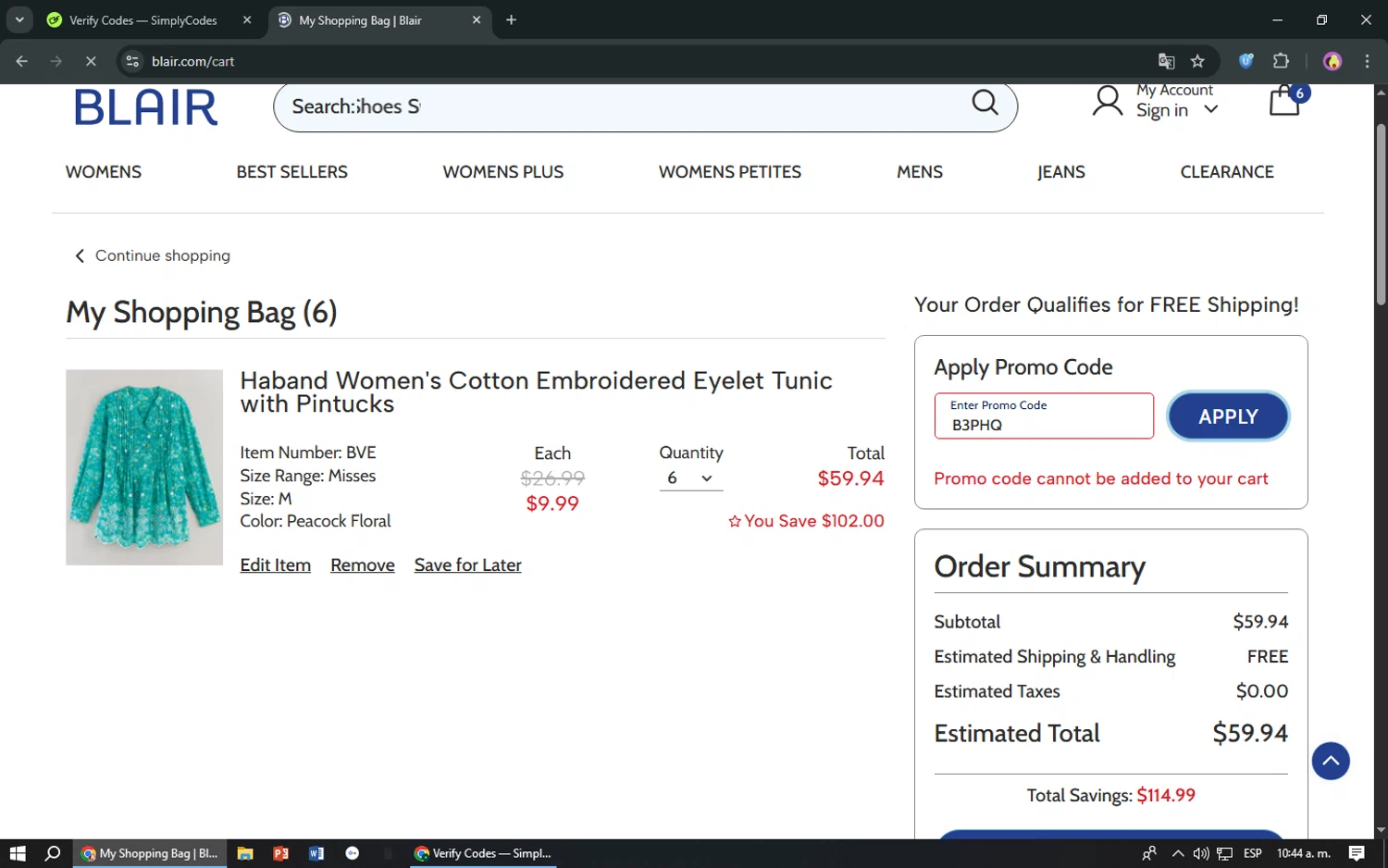The width and height of the screenshot is (1388, 868).
Task: Click the My Account person icon
Action: pos(1108,102)
